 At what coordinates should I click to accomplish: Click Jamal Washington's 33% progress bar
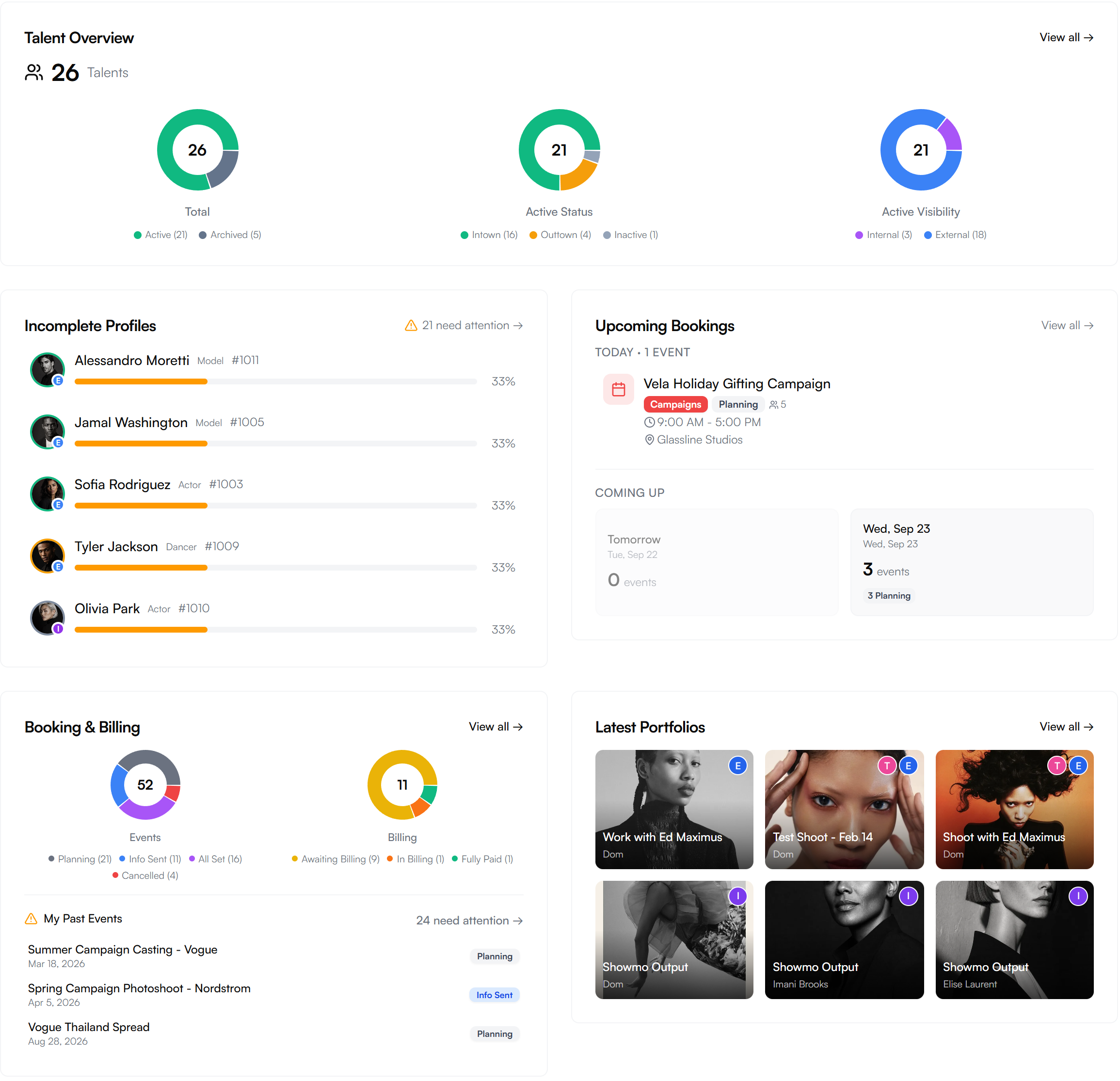(275, 444)
